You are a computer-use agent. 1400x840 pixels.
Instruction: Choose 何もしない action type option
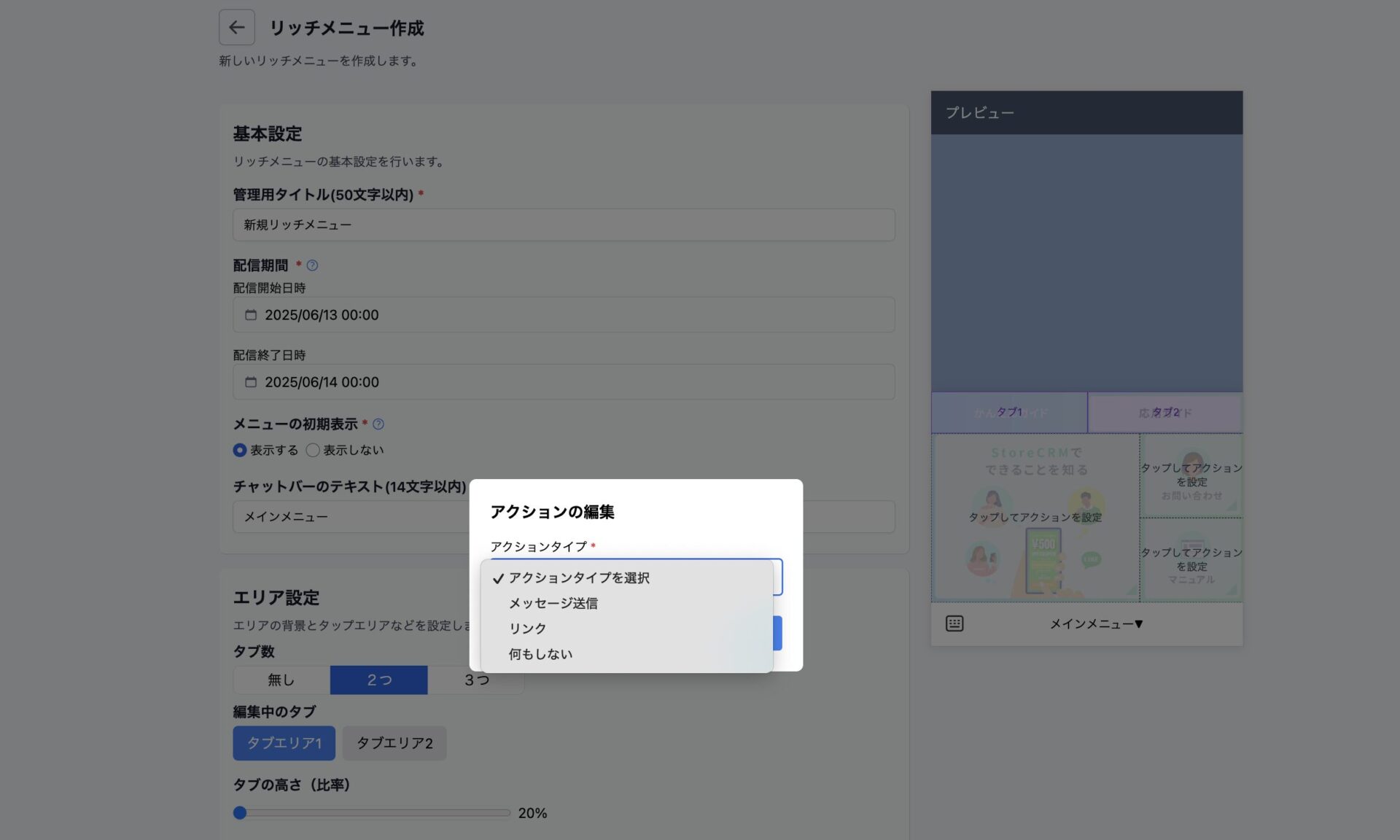pos(627,654)
